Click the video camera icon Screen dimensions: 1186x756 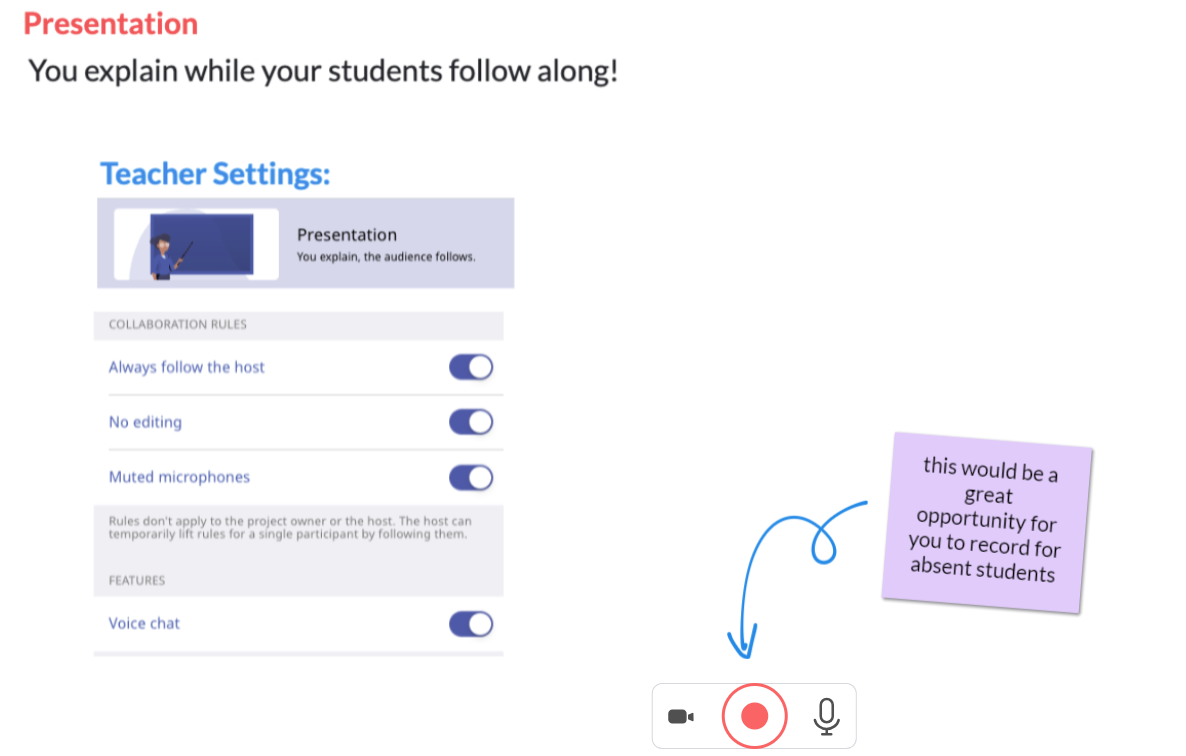[x=681, y=716]
